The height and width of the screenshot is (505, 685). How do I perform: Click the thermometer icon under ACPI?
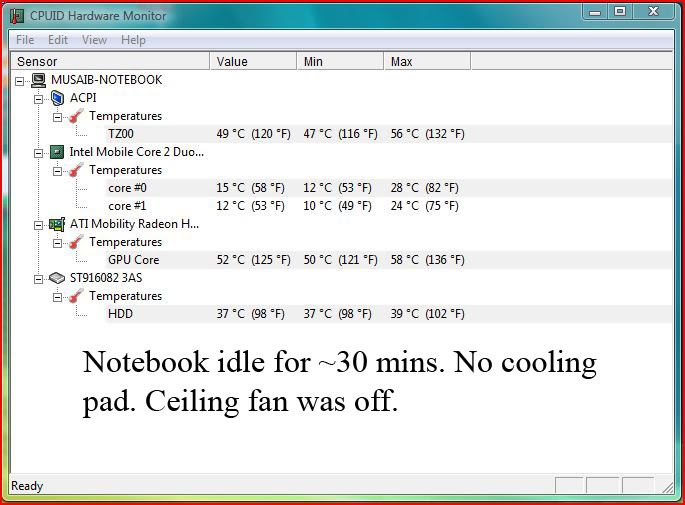(x=76, y=117)
